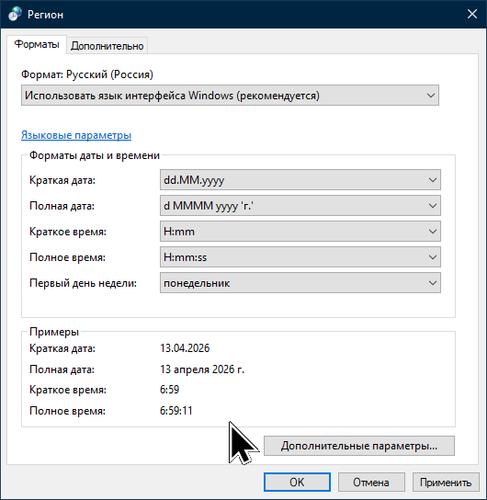Image resolution: width=487 pixels, height=500 pixels.
Task: Click the Применить button
Action: pos(446,482)
